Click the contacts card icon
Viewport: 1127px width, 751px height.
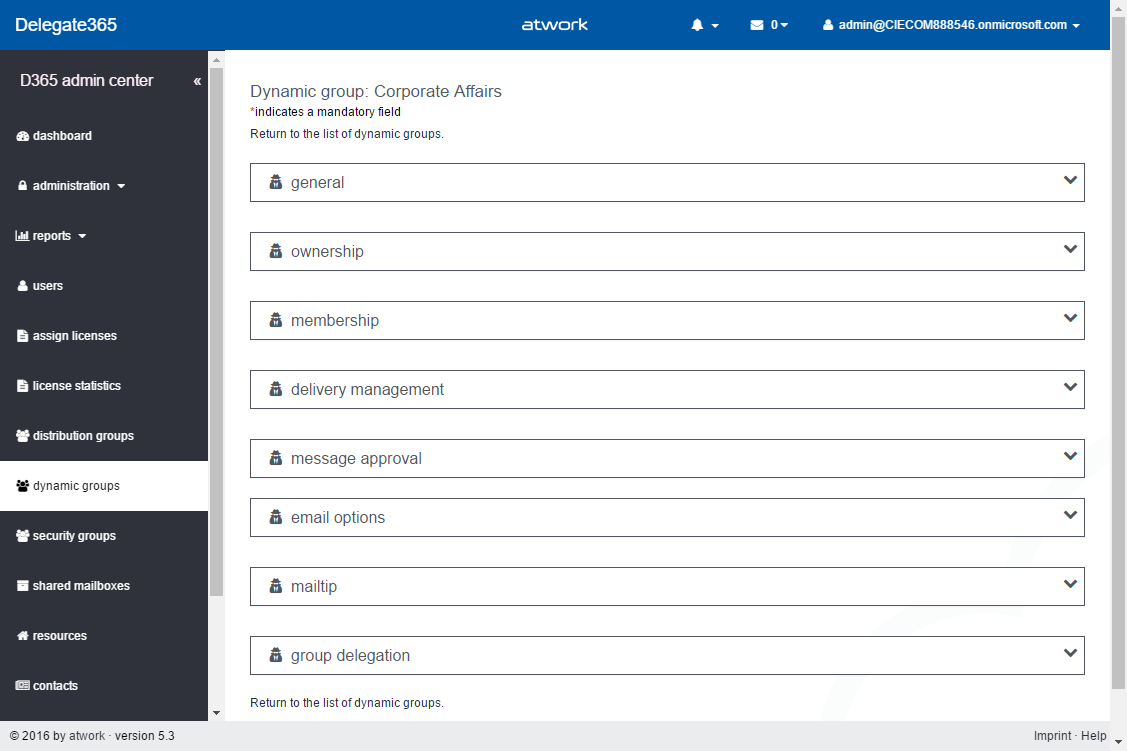pyautogui.click(x=22, y=686)
